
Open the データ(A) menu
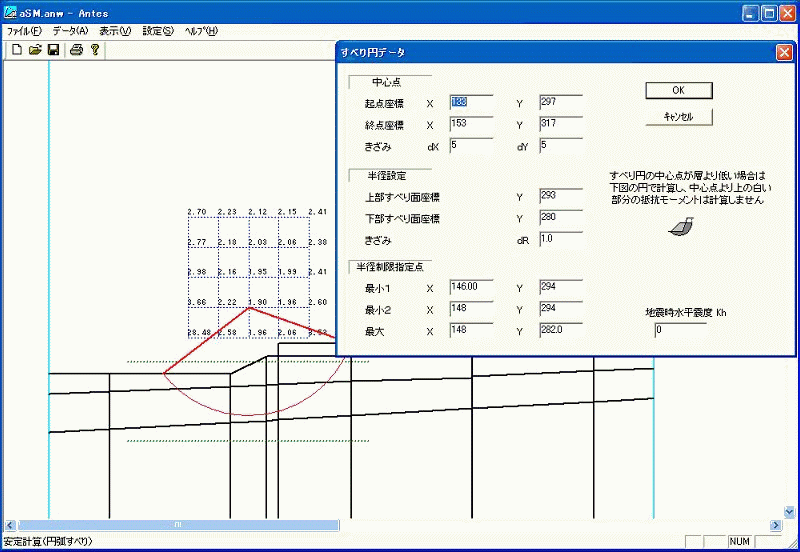[x=70, y=31]
